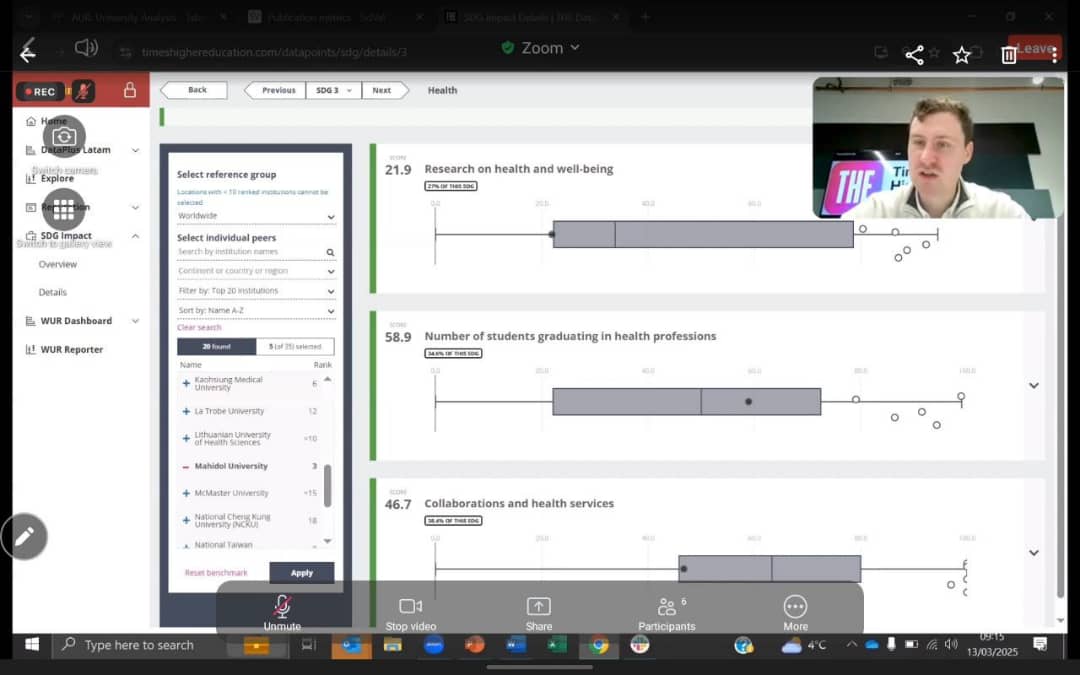Click Share in Zoom toolbar
1080x675 pixels.
[x=539, y=612]
